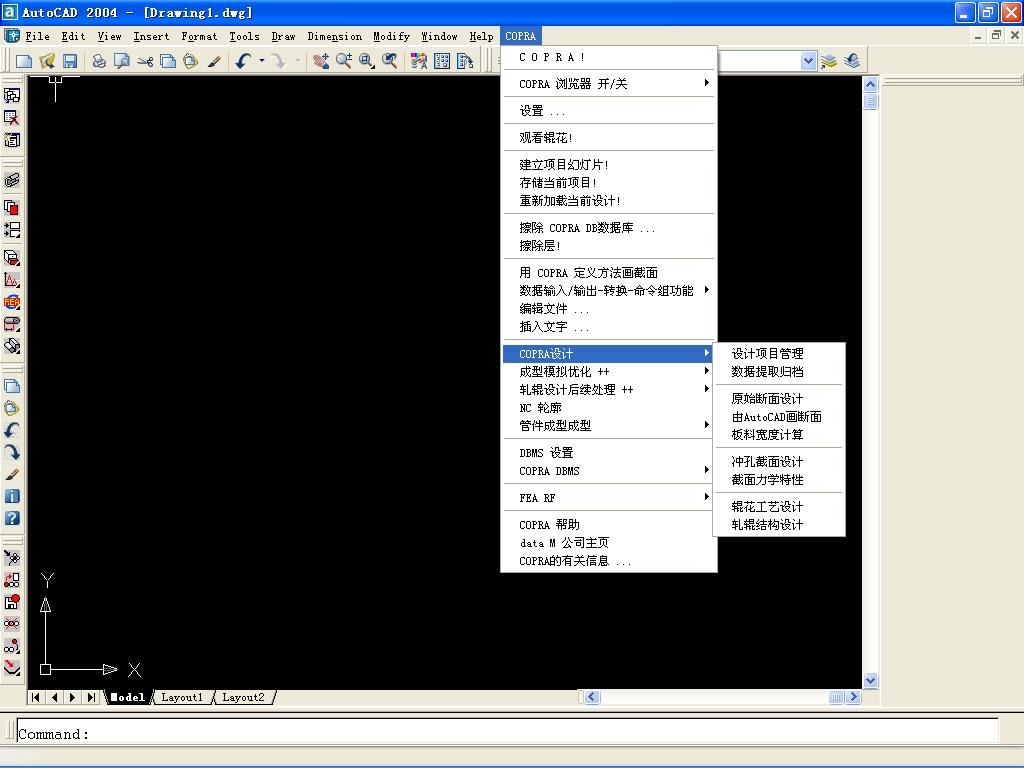
Task: Open the Dimension menu
Action: (x=334, y=37)
